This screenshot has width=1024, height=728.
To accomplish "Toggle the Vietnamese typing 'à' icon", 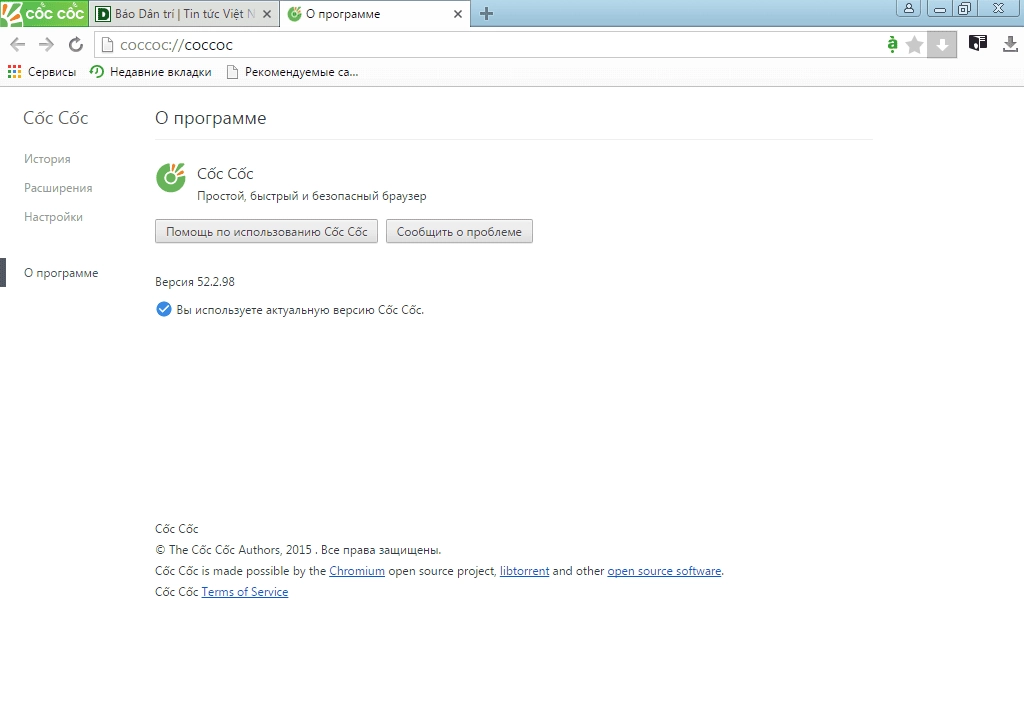I will pyautogui.click(x=892, y=44).
